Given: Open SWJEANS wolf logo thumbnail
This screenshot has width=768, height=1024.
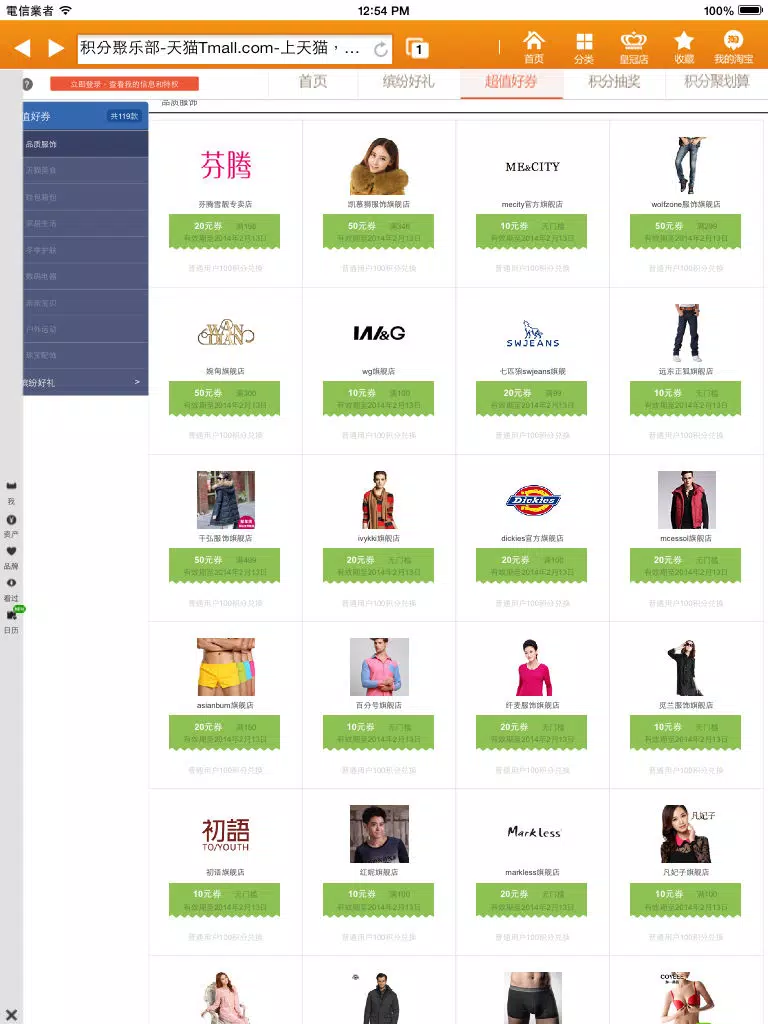Looking at the screenshot, I should click(533, 334).
